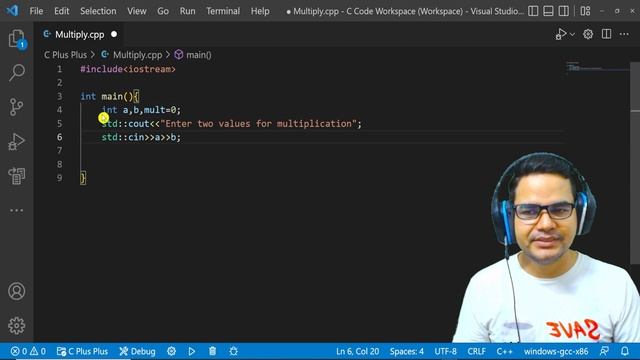Go to line via Ln 6, Col 20

click(358, 351)
